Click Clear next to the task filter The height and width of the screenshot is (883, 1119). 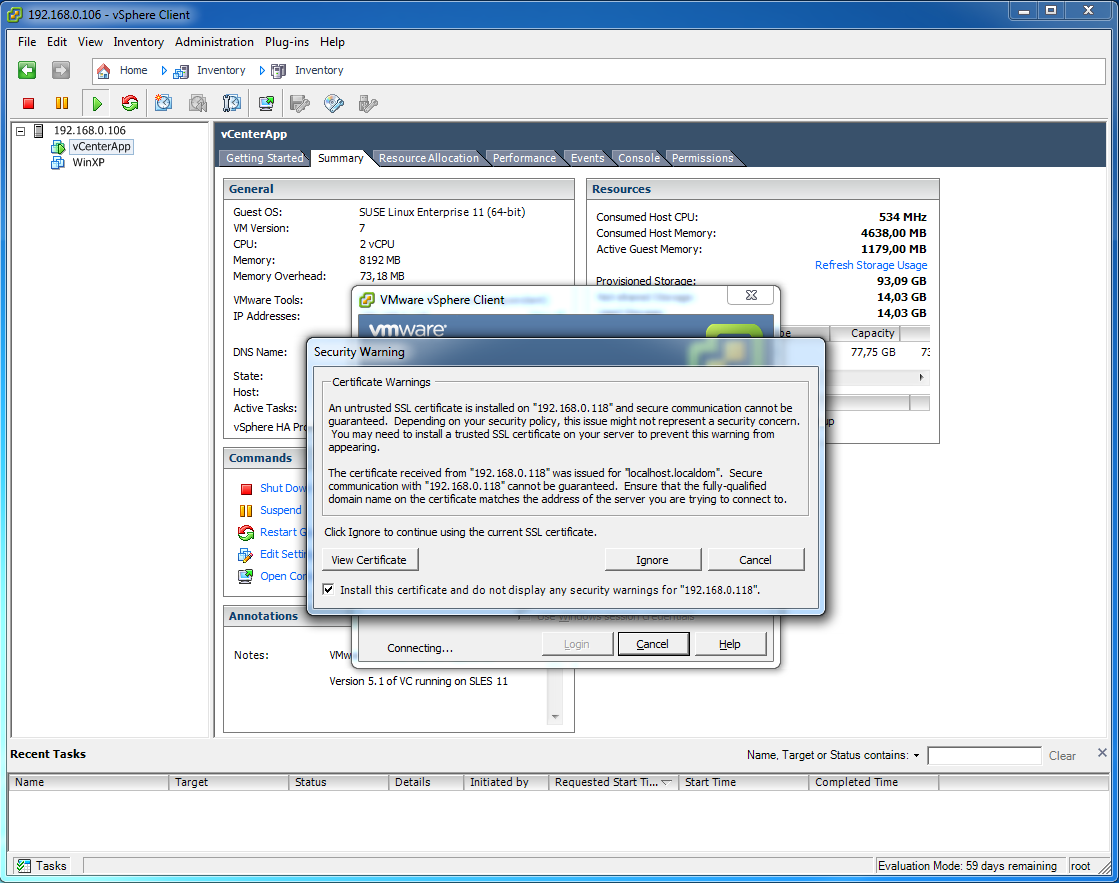click(1062, 755)
